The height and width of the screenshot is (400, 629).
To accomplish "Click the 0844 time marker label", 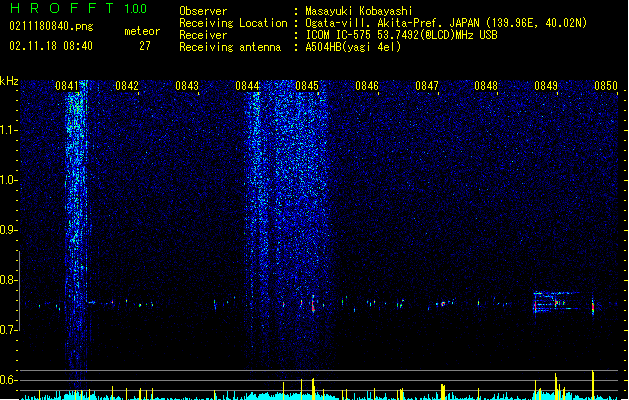I will point(247,86).
